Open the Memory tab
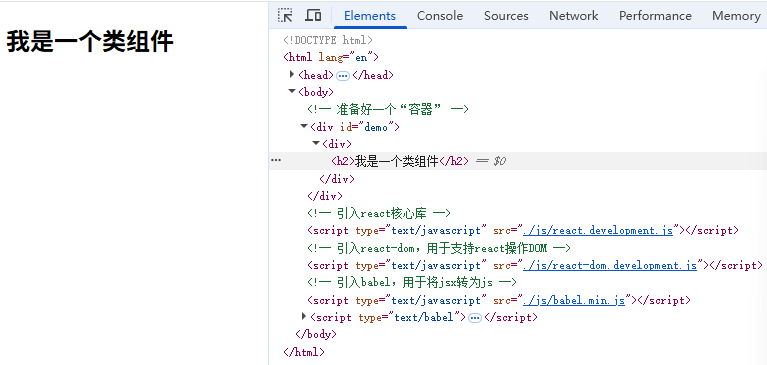Image resolution: width=767 pixels, height=365 pixels. tap(736, 16)
